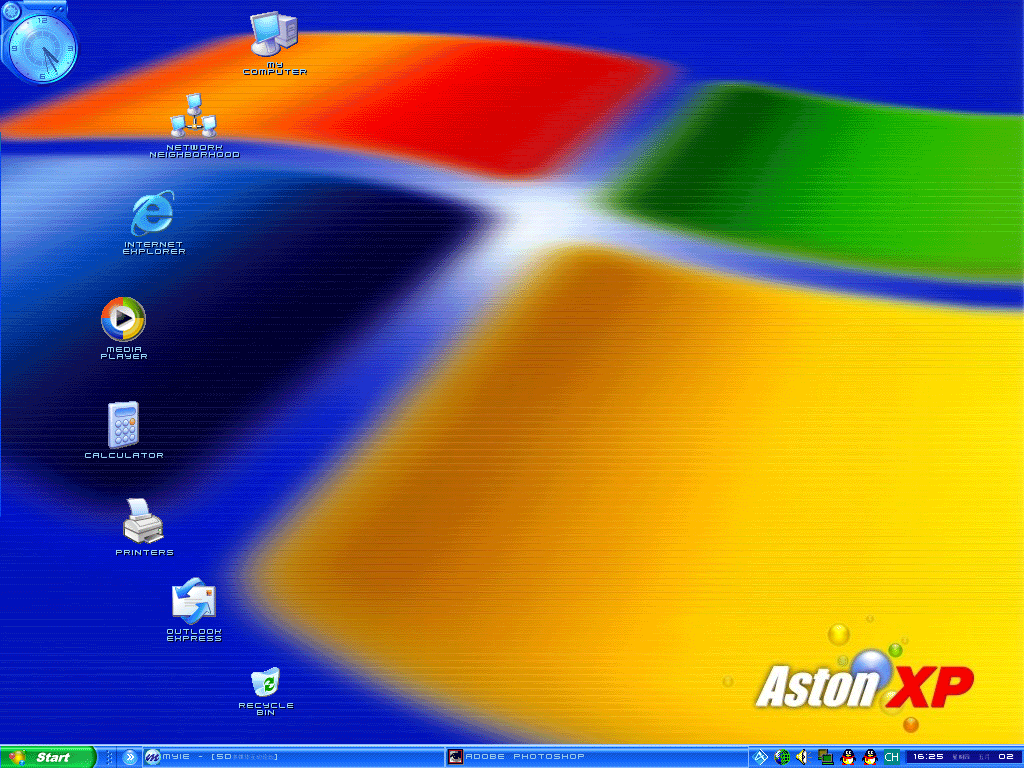1024x768 pixels.
Task: Launch Outlook Express from the desktop
Action: tap(193, 602)
